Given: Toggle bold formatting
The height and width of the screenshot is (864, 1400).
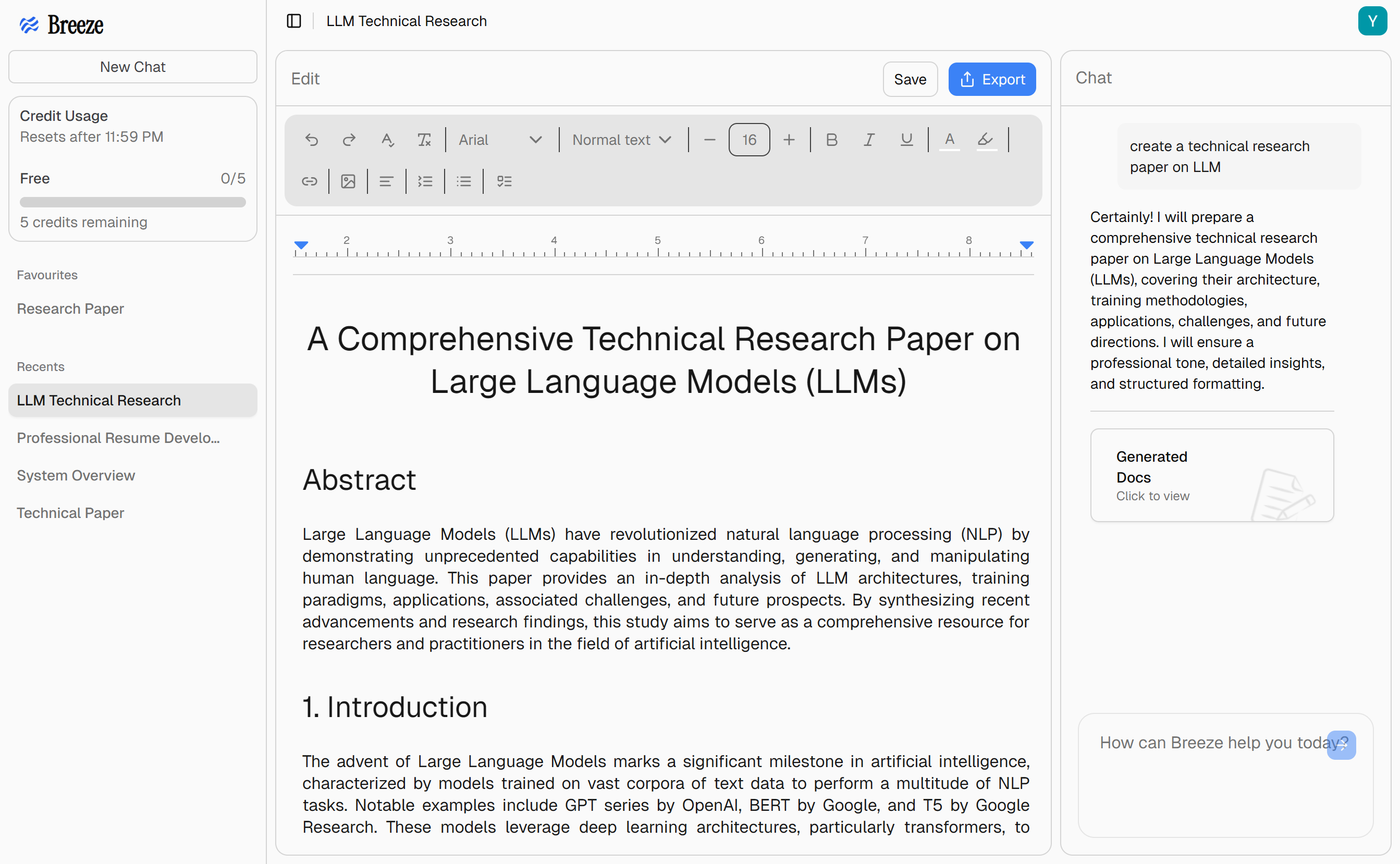Looking at the screenshot, I should coord(831,140).
